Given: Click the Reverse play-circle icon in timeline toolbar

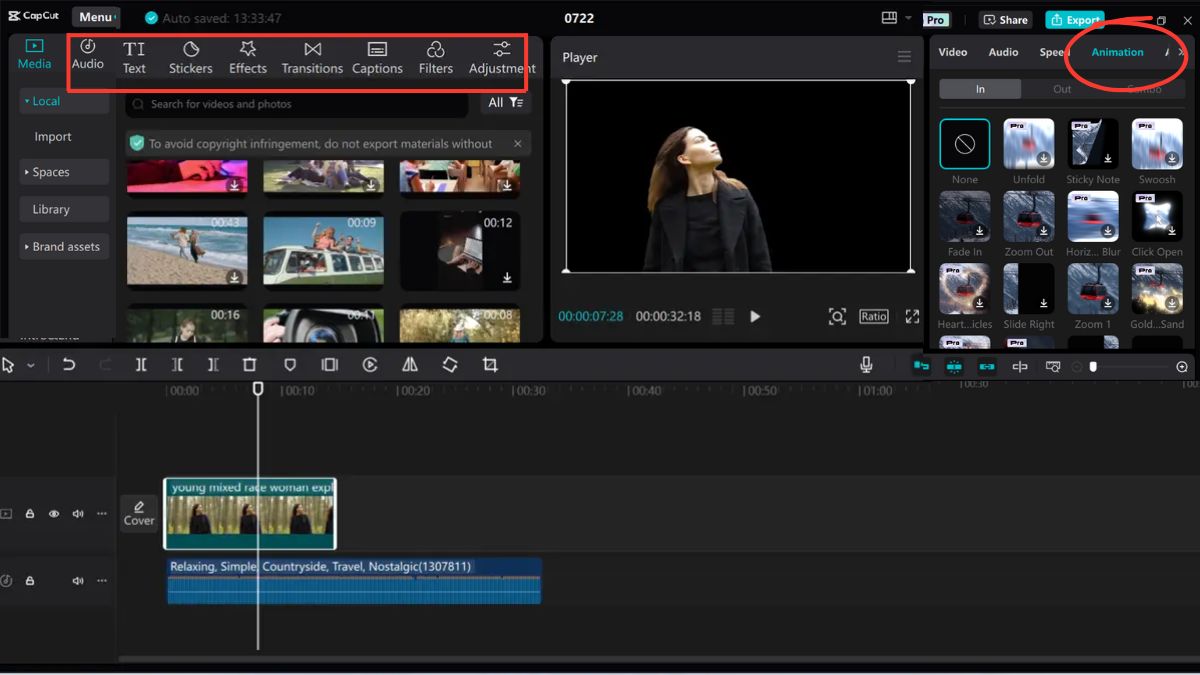Looking at the screenshot, I should pos(370,365).
